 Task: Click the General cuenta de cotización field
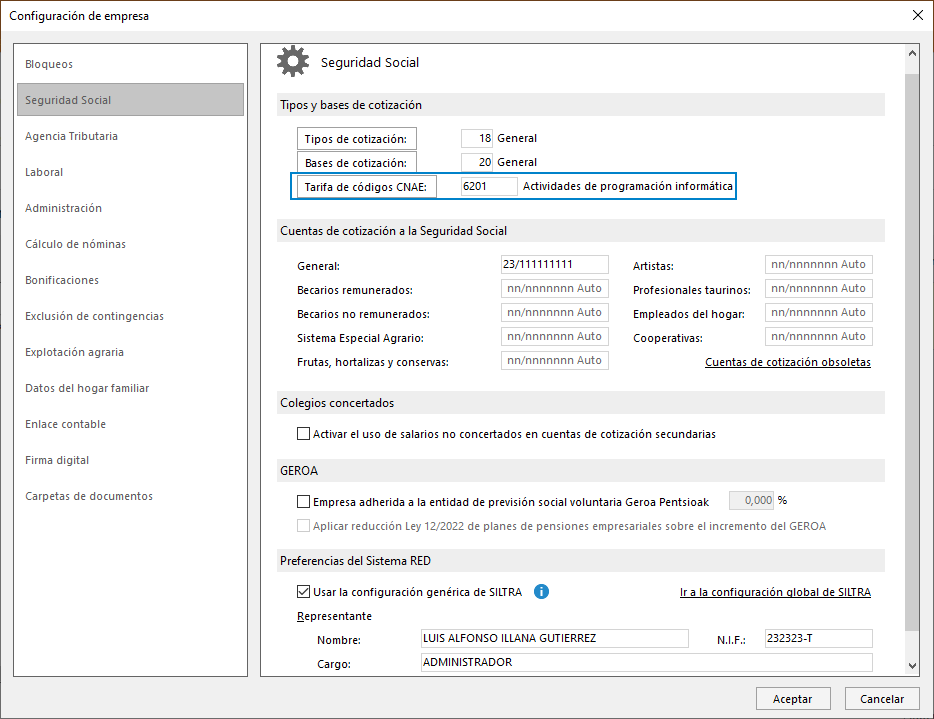[555, 264]
